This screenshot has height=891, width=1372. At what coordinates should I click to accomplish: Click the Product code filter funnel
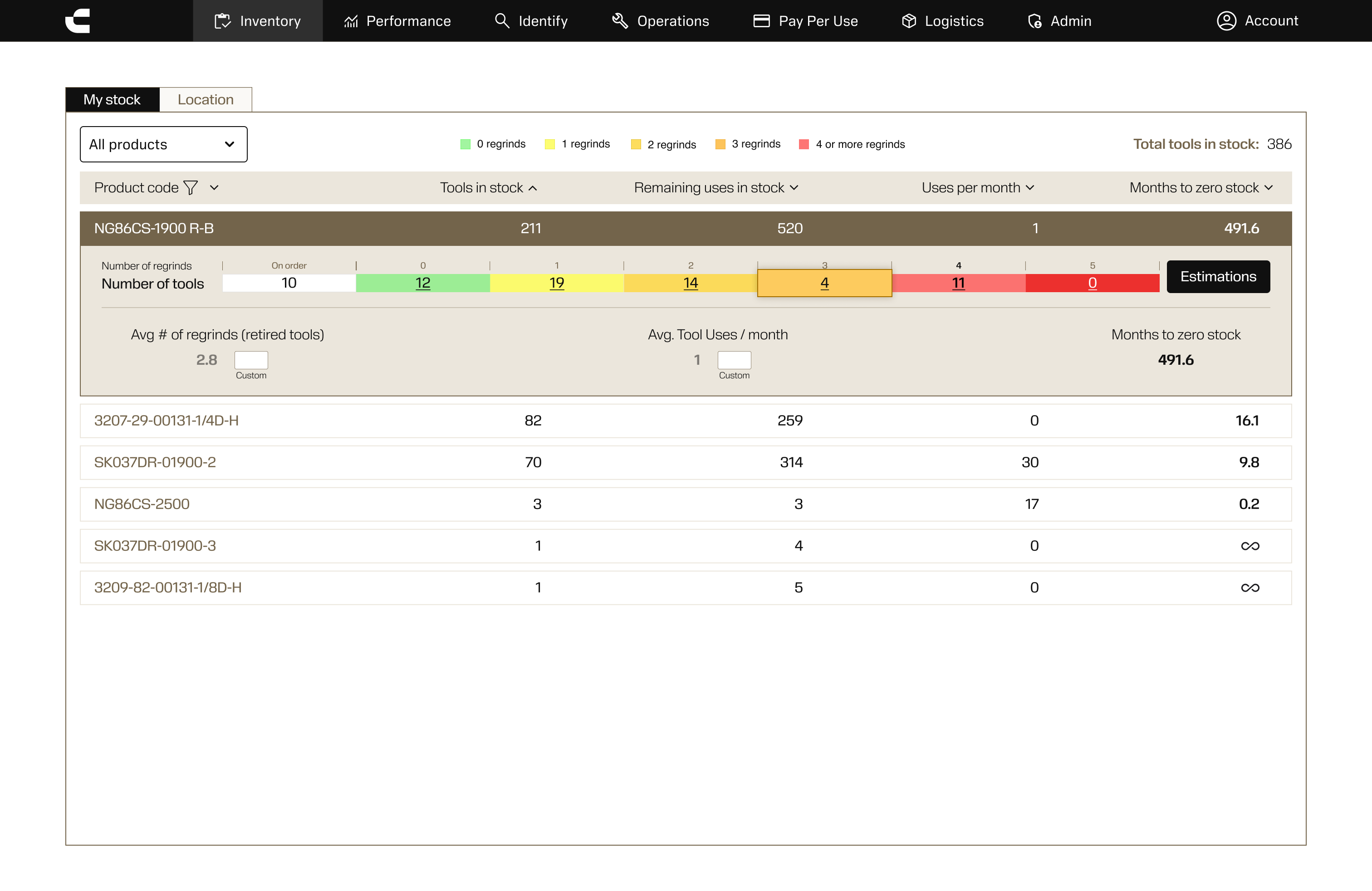pyautogui.click(x=190, y=188)
